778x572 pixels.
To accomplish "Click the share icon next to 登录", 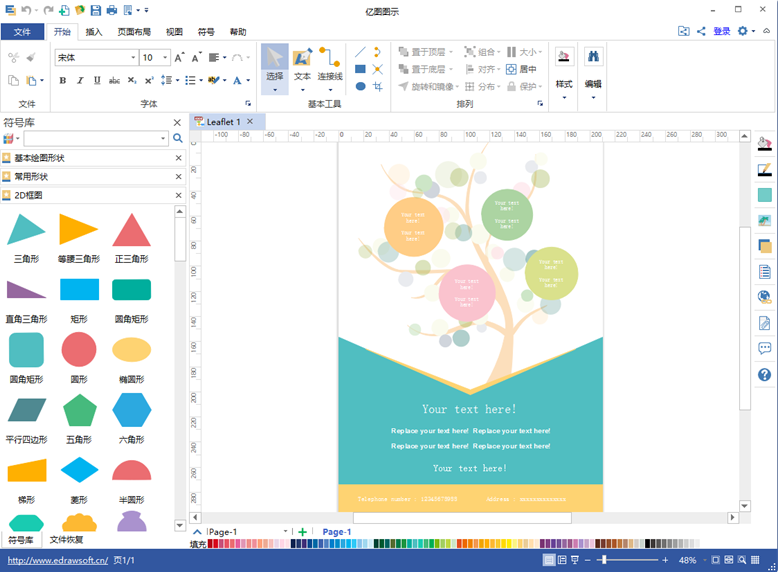I will (x=701, y=31).
